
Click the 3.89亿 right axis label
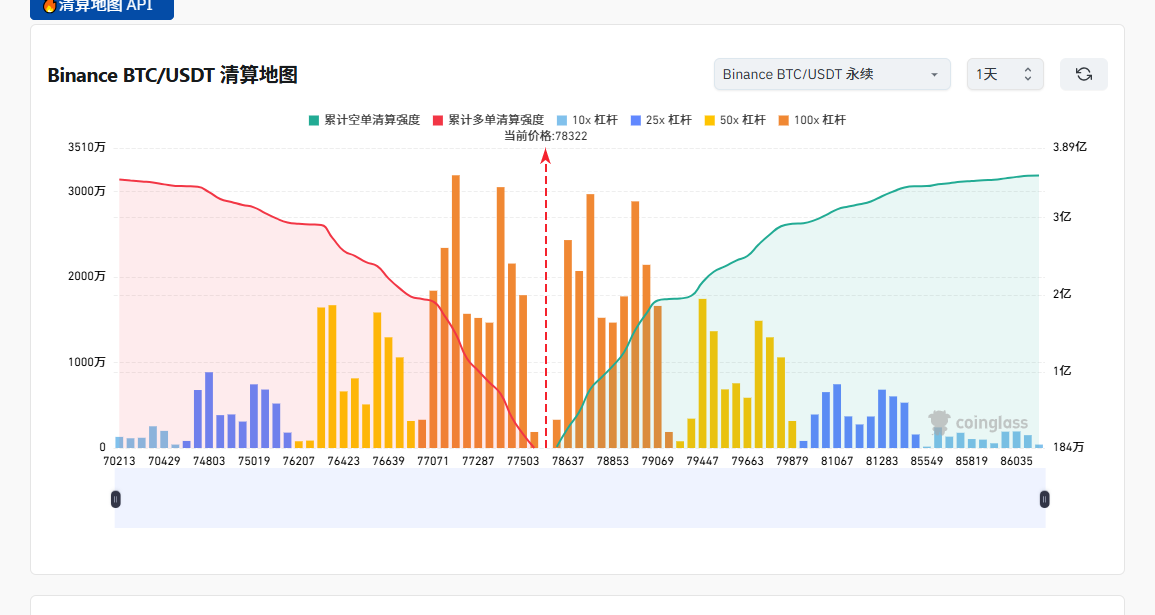pos(1070,147)
